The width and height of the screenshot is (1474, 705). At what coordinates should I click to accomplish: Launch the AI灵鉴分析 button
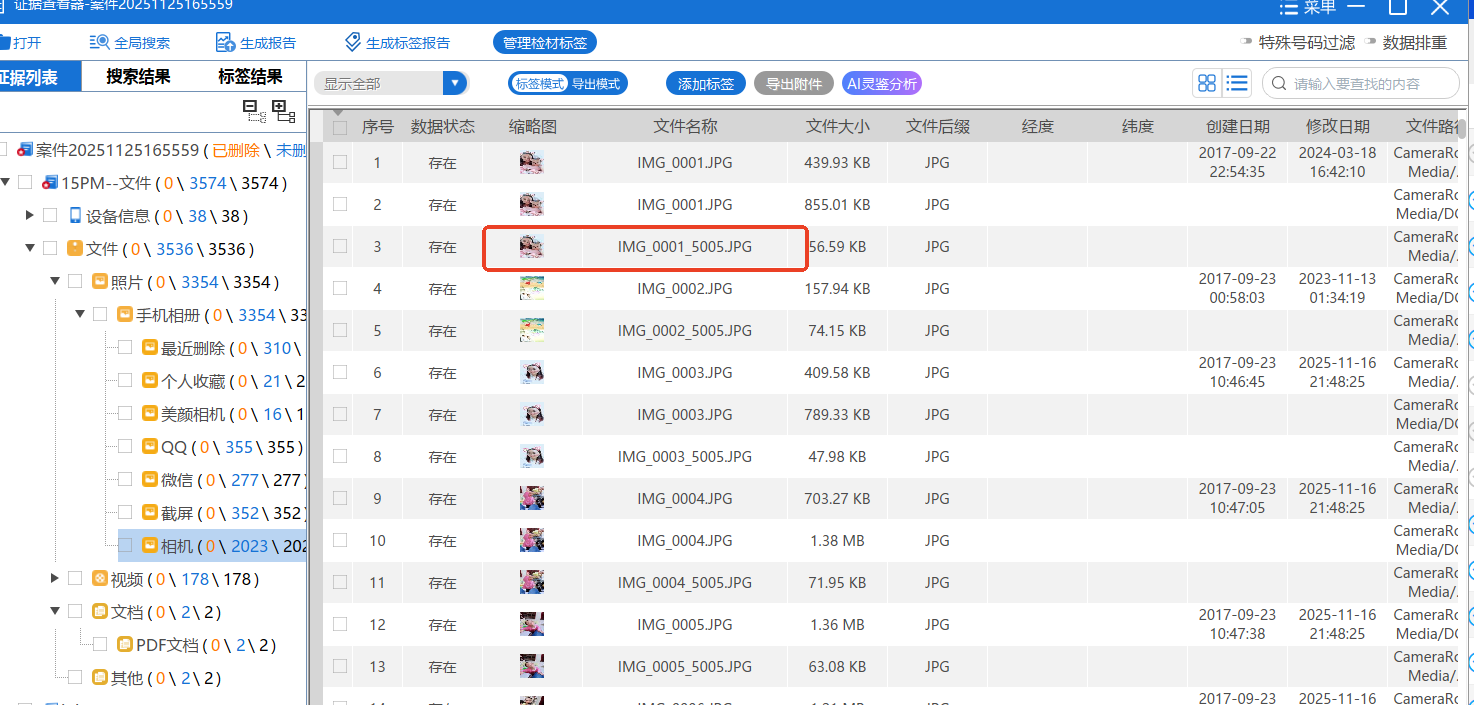pos(881,84)
